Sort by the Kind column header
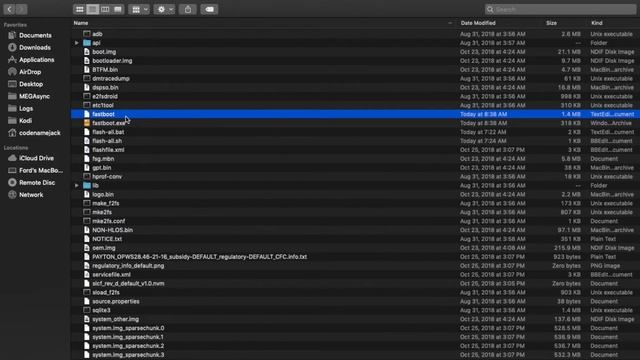640x360 pixels. click(x=597, y=23)
